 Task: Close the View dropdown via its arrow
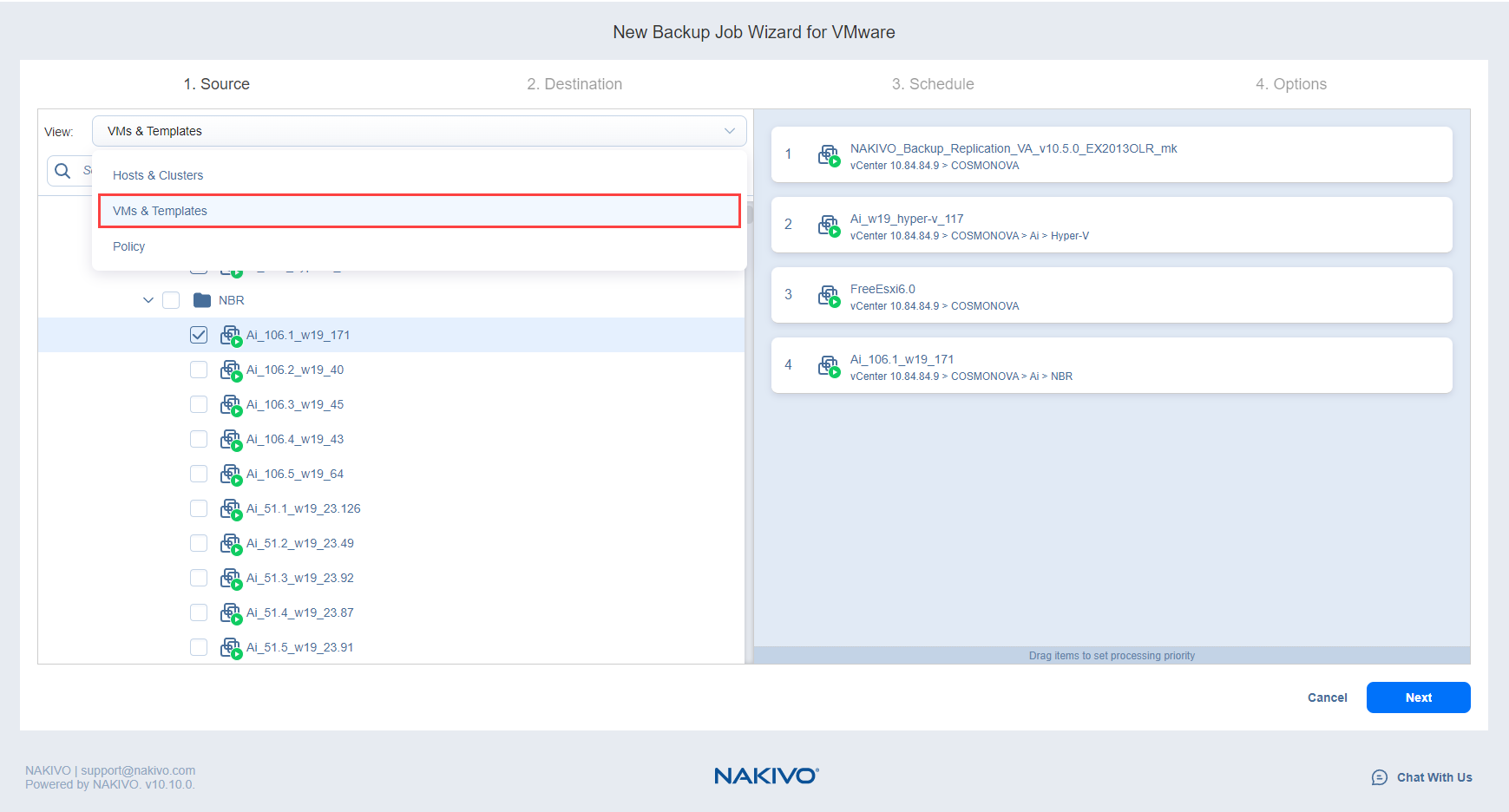point(730,131)
